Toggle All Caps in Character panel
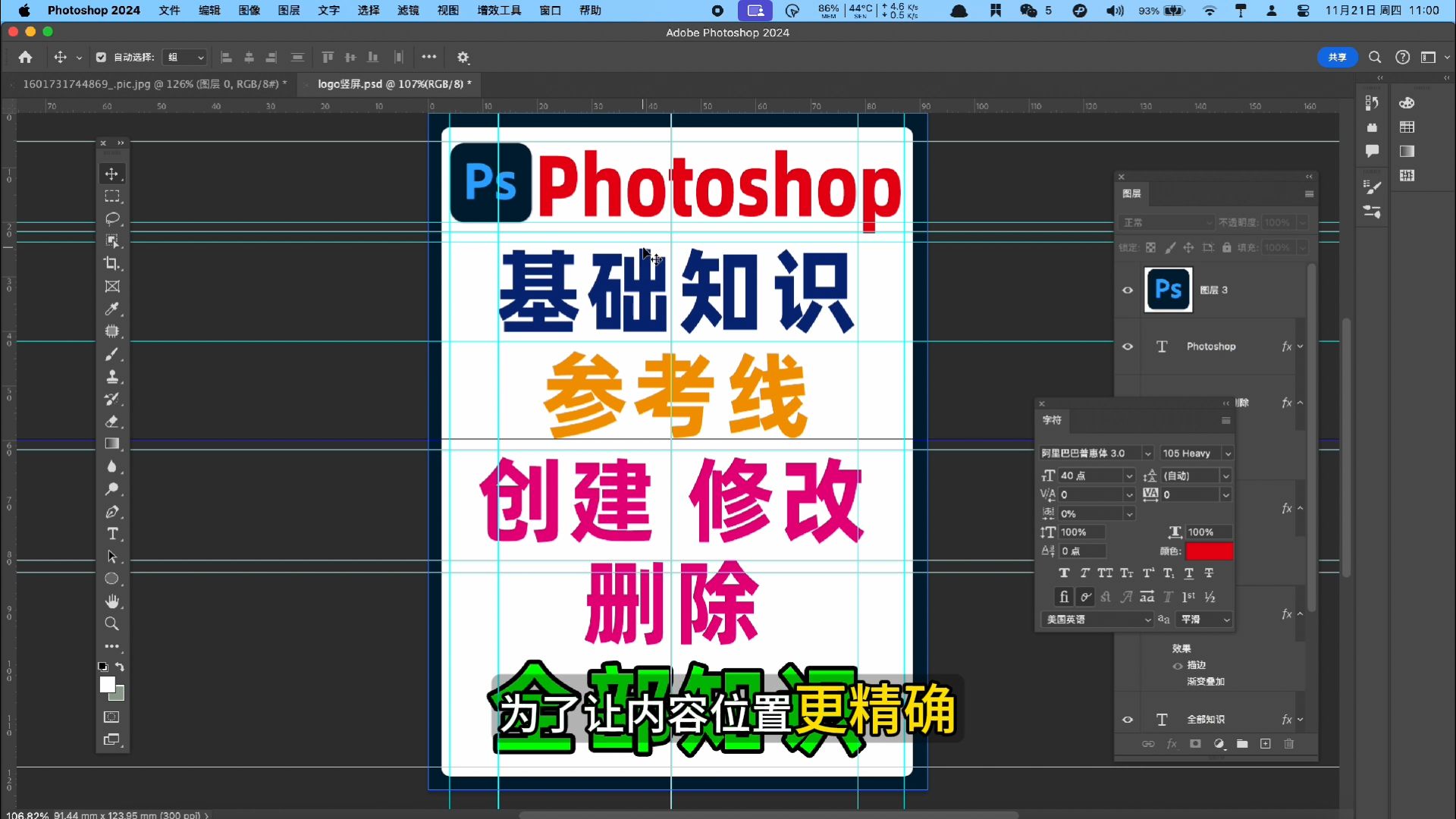 [x=1106, y=573]
